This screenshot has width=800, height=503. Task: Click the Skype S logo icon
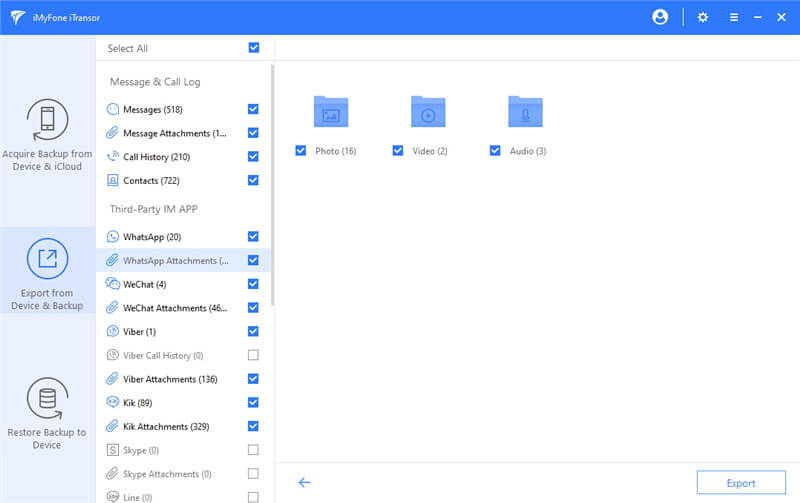point(113,450)
